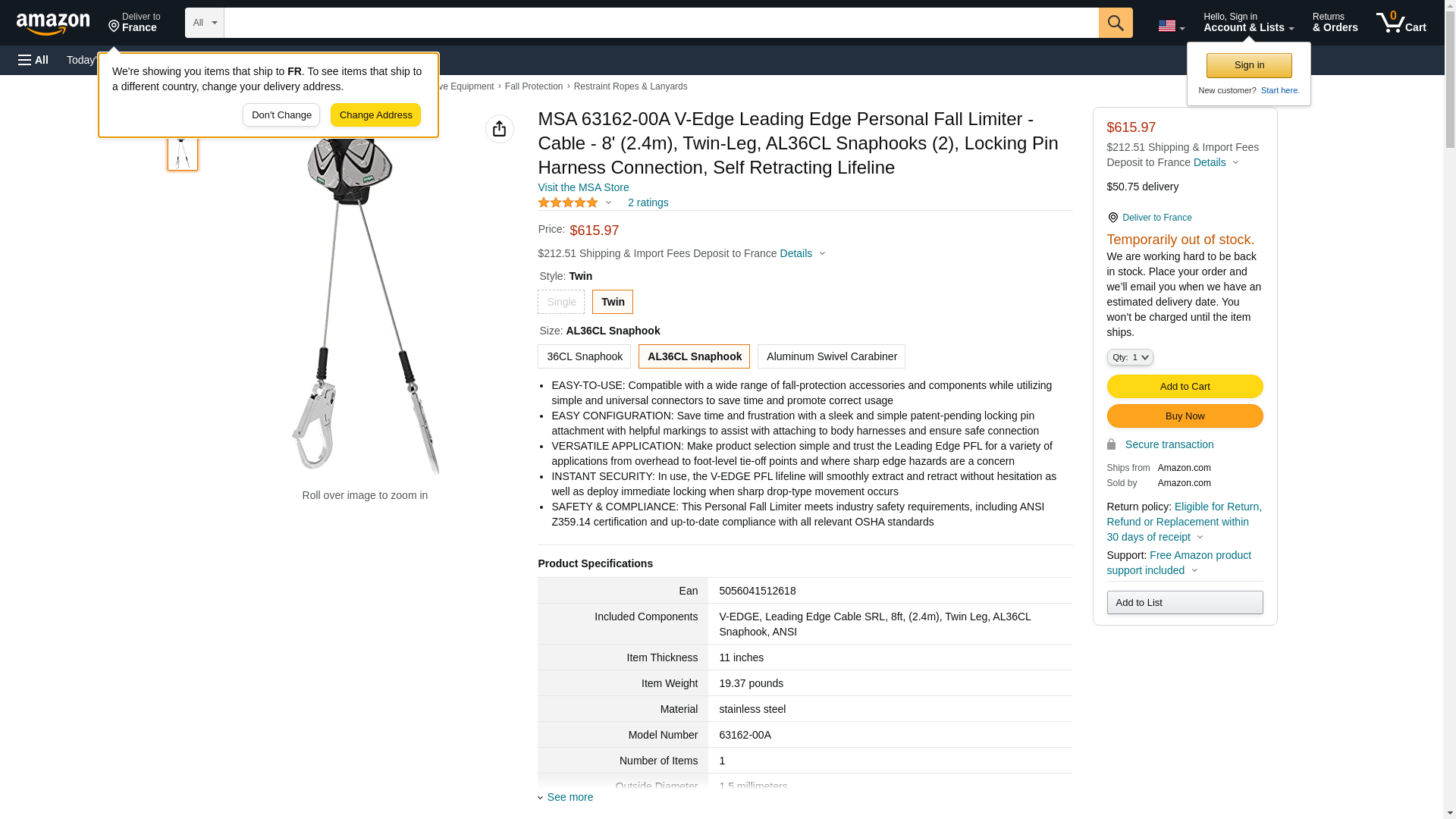The width and height of the screenshot is (1456, 819).
Task: Click the Add to Cart button
Action: [1185, 387]
